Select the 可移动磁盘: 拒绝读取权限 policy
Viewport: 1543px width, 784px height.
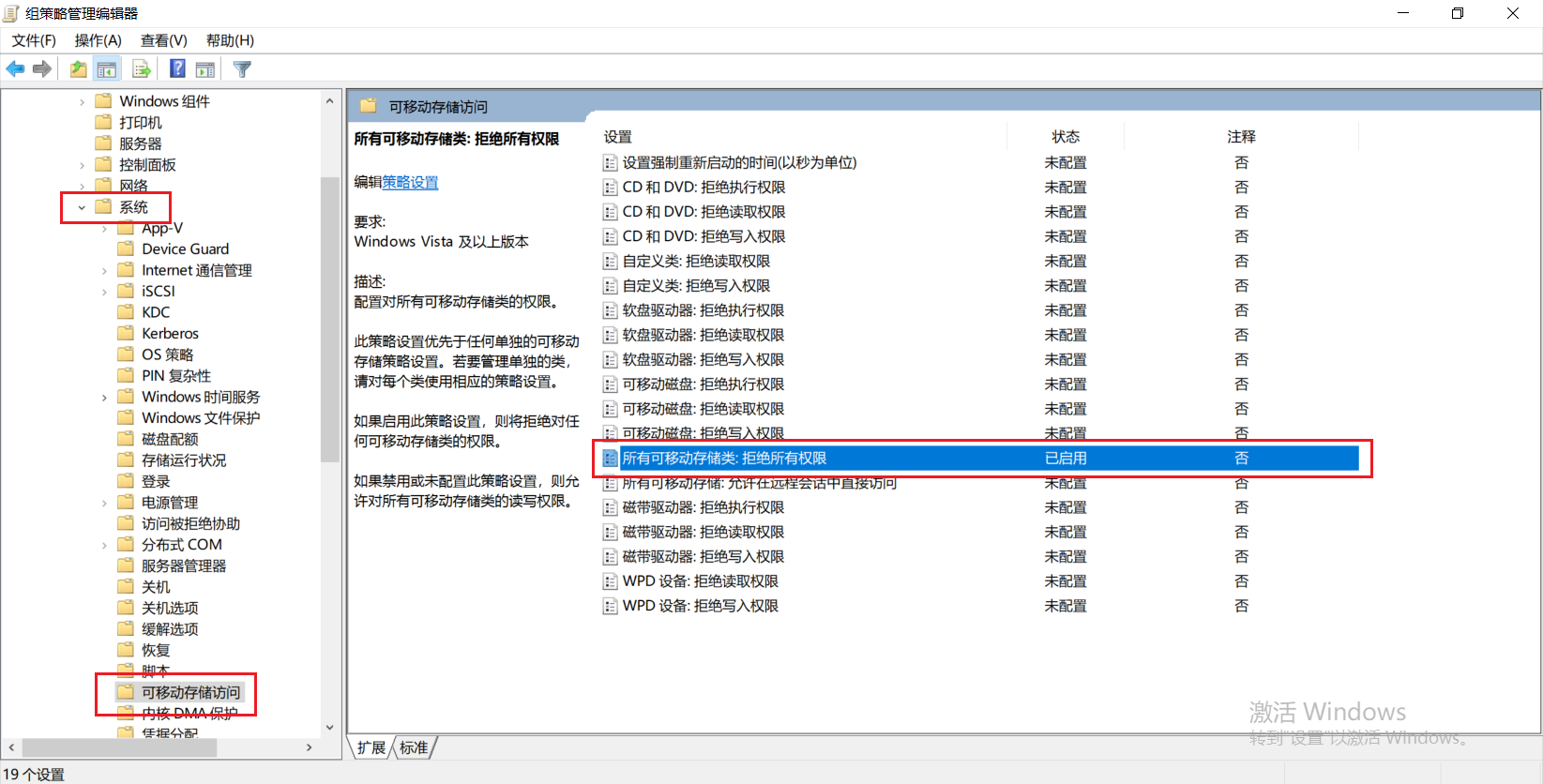tap(703, 409)
